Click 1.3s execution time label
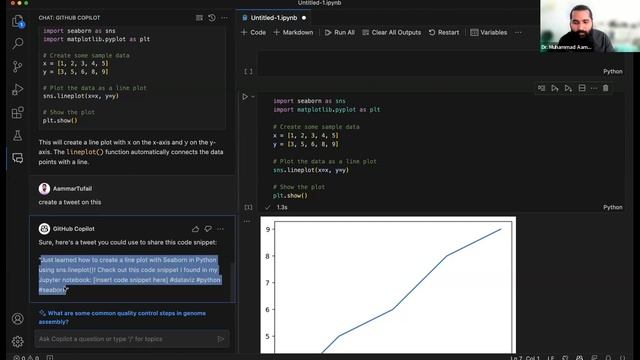Screen dimensions: 640x360 pos(282,207)
